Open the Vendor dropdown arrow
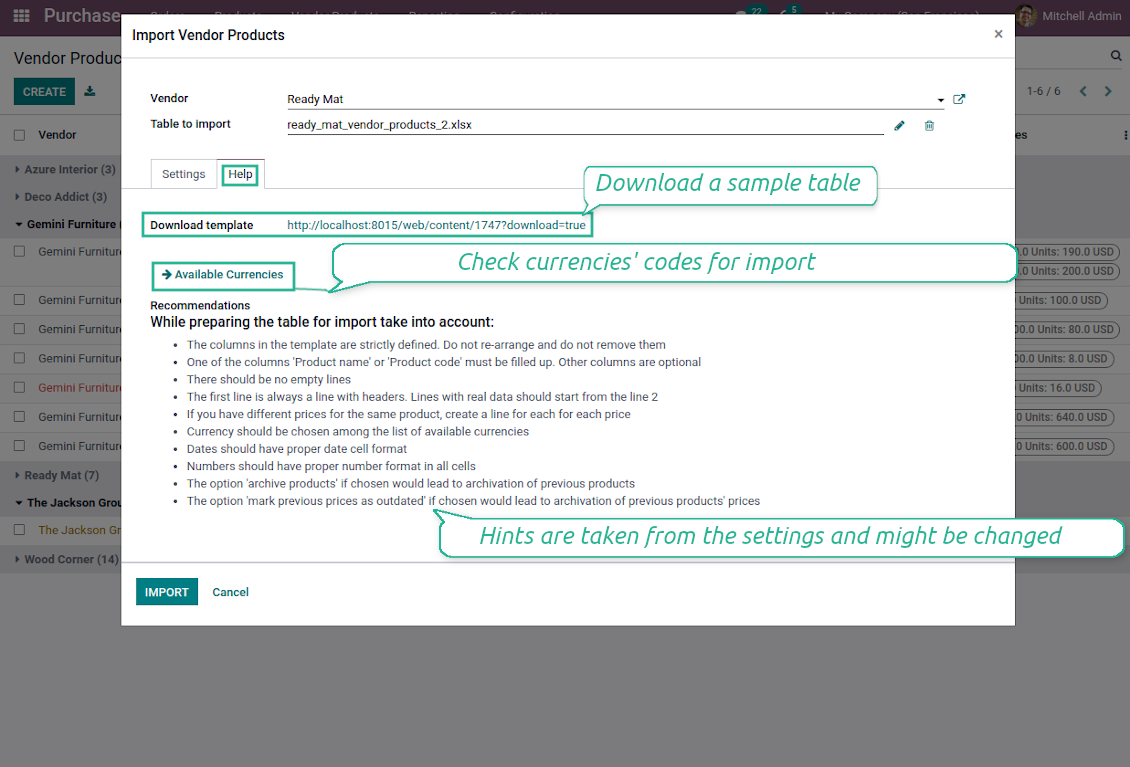 [x=940, y=100]
